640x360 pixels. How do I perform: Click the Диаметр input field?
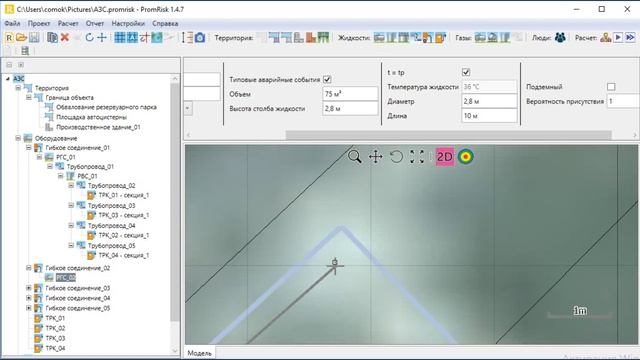point(489,101)
